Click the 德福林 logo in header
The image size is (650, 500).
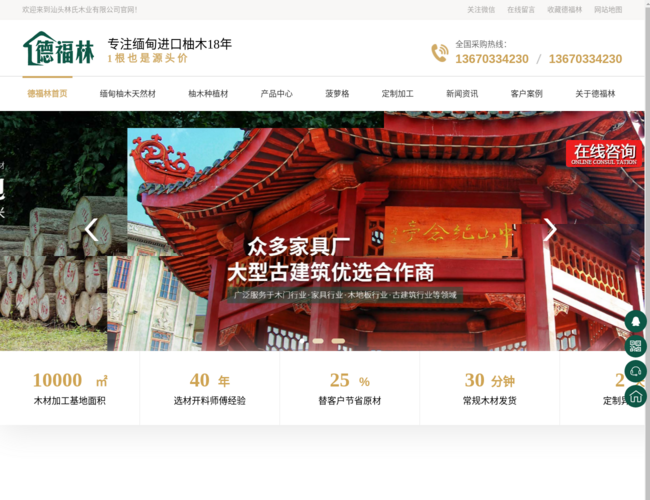(58, 48)
